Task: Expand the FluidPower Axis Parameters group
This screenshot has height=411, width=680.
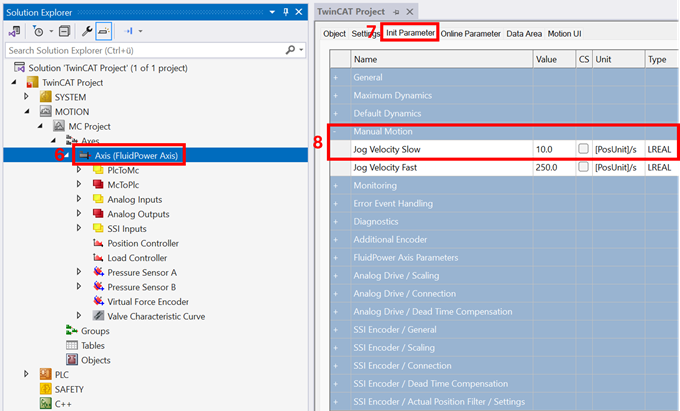Action: (x=336, y=258)
